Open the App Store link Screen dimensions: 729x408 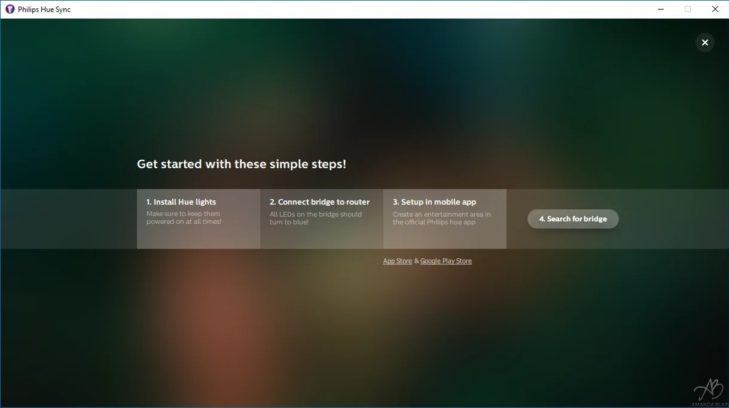click(397, 261)
